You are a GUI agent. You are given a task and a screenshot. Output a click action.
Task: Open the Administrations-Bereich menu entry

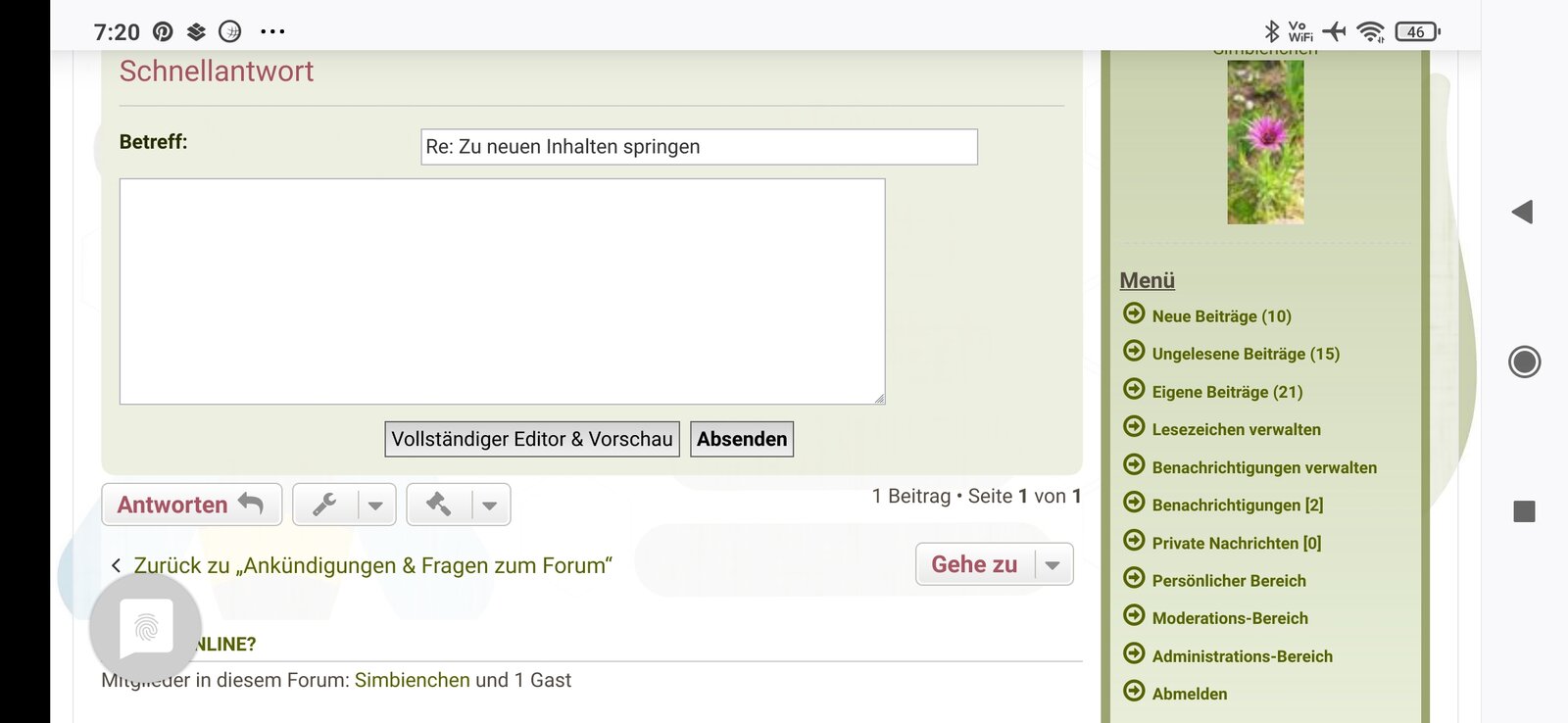coord(1243,655)
